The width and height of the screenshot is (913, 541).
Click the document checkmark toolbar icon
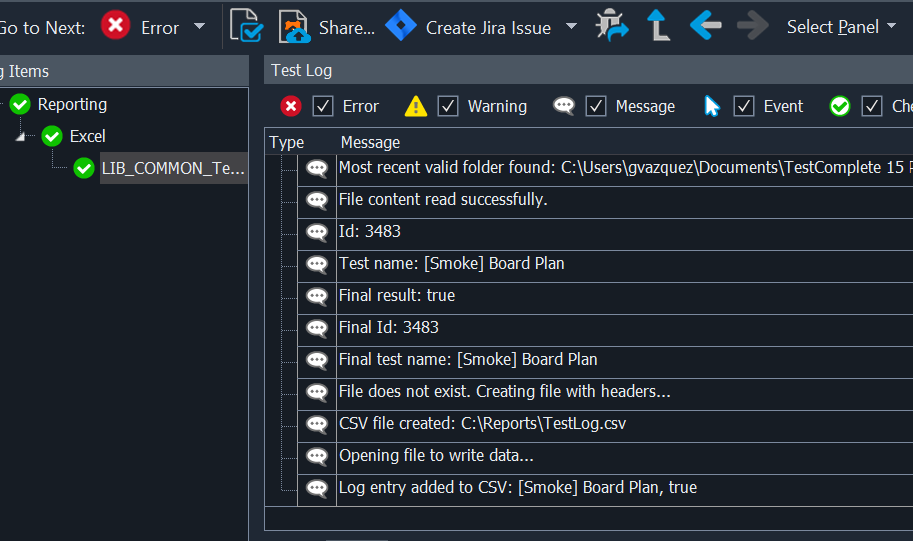pyautogui.click(x=246, y=27)
